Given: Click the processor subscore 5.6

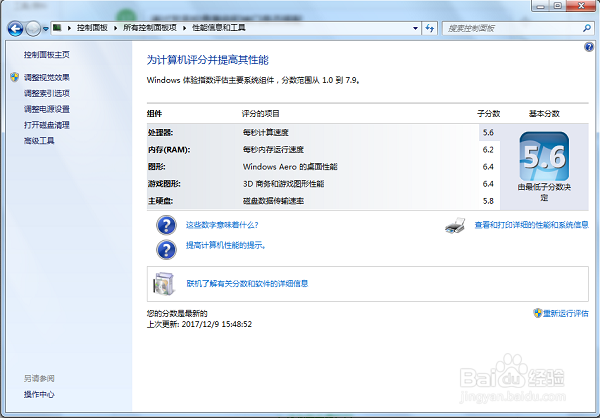Looking at the screenshot, I should tap(488, 132).
